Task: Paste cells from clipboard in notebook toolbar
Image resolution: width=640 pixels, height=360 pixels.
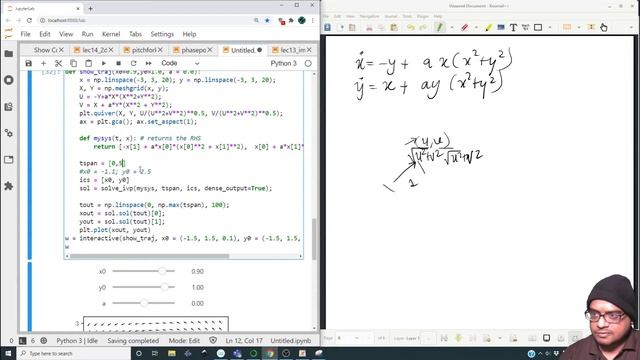Action: (89, 63)
